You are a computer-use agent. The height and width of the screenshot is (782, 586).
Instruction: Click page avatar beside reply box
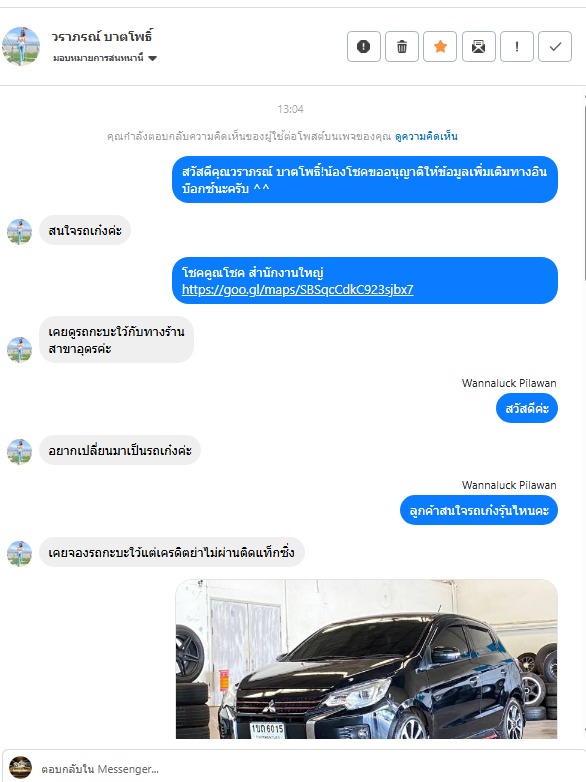coord(20,768)
